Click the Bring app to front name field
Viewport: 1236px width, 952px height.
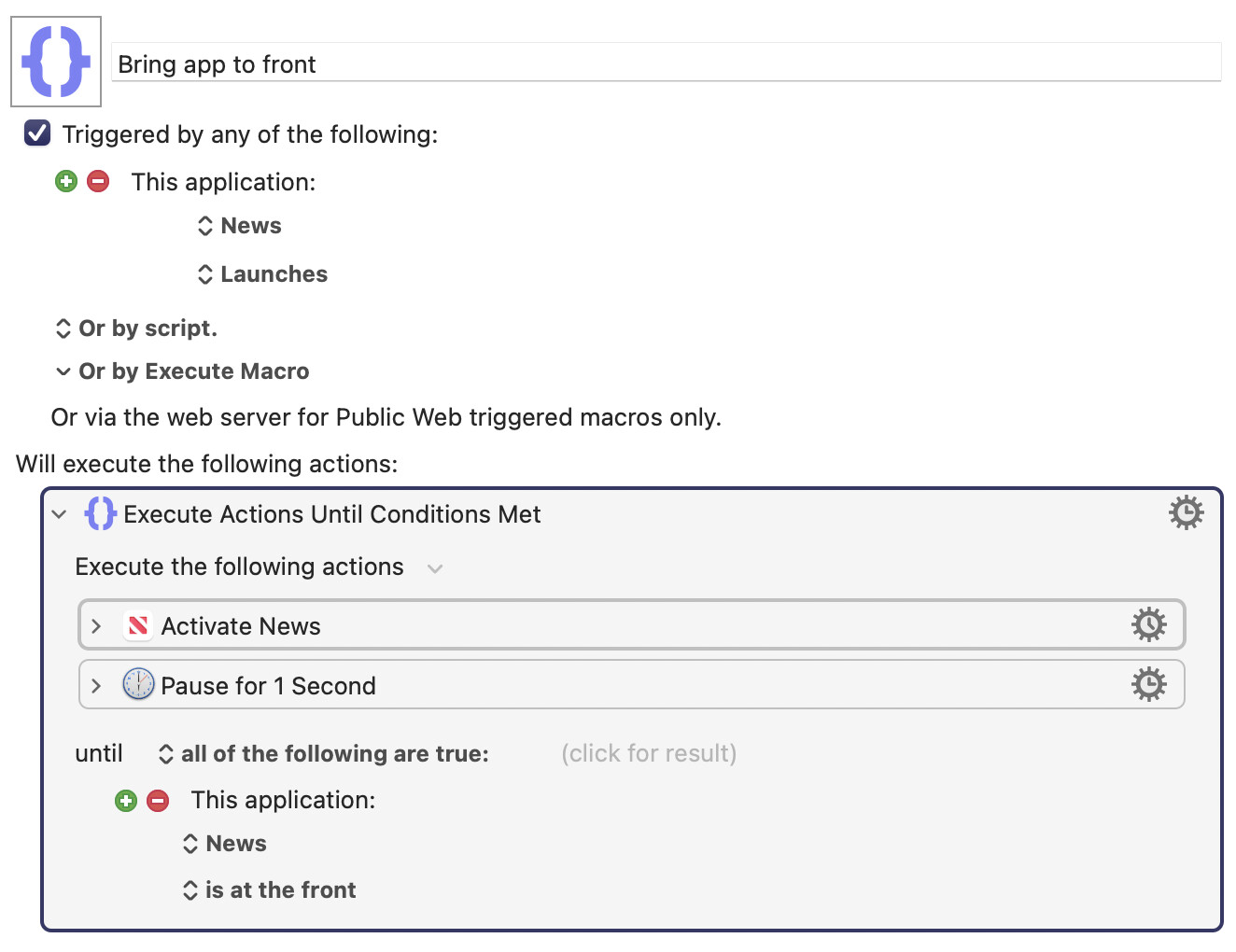(x=667, y=63)
